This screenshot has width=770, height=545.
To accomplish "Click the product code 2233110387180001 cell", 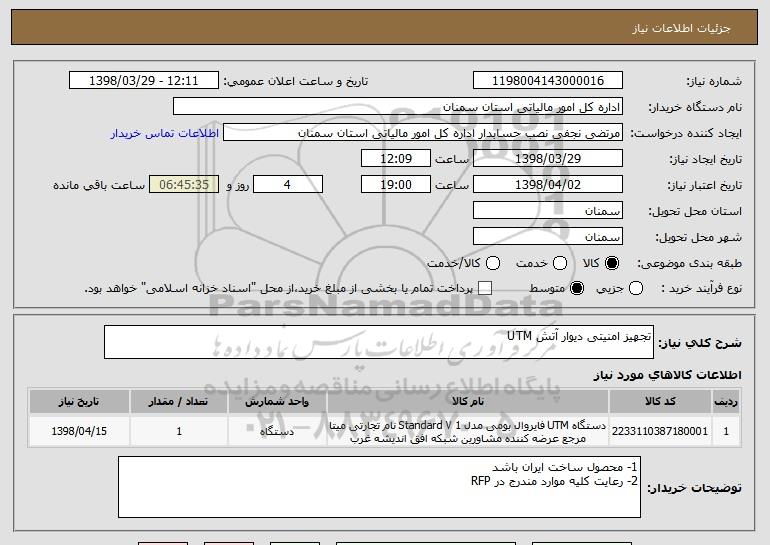I will tap(660, 431).
